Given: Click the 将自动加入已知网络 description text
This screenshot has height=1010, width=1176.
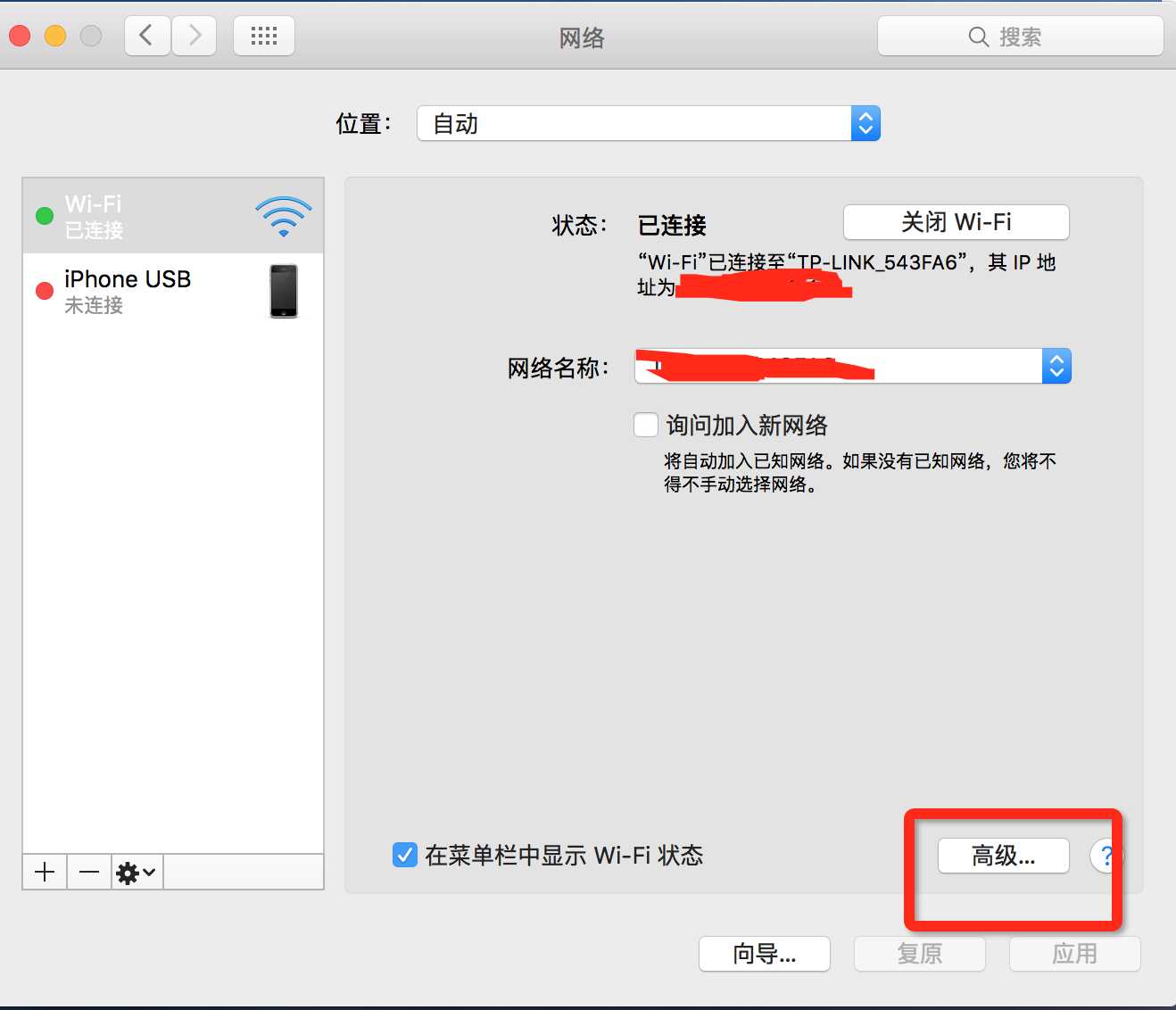Looking at the screenshot, I should pyautogui.click(x=860, y=473).
